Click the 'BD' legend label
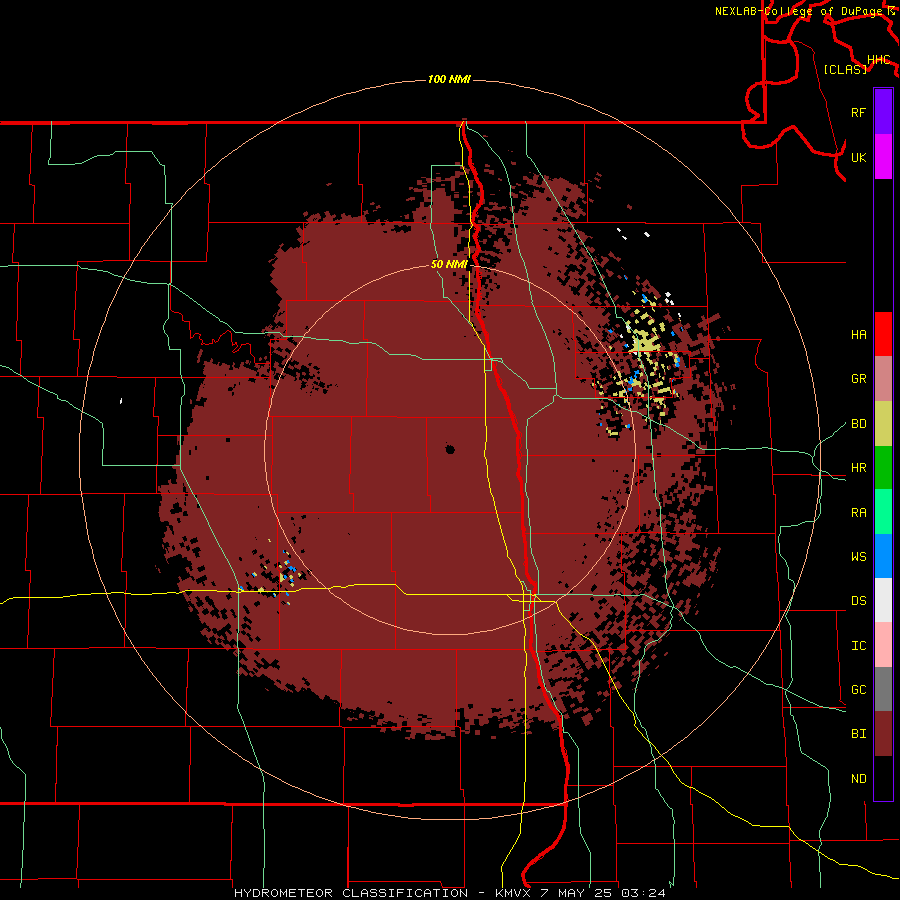Screen dimensions: 900x900 pos(859,424)
